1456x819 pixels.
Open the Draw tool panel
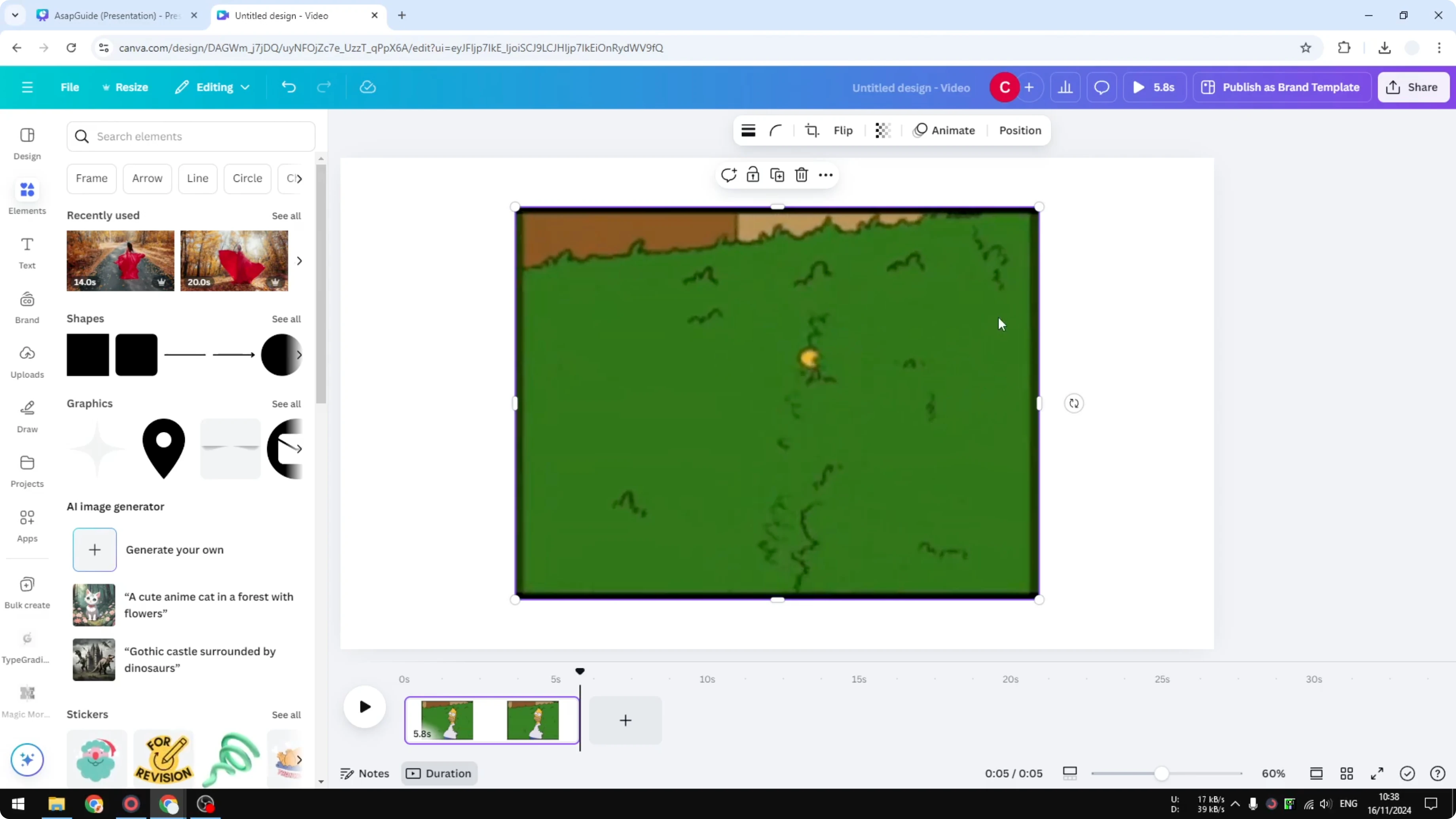click(27, 417)
